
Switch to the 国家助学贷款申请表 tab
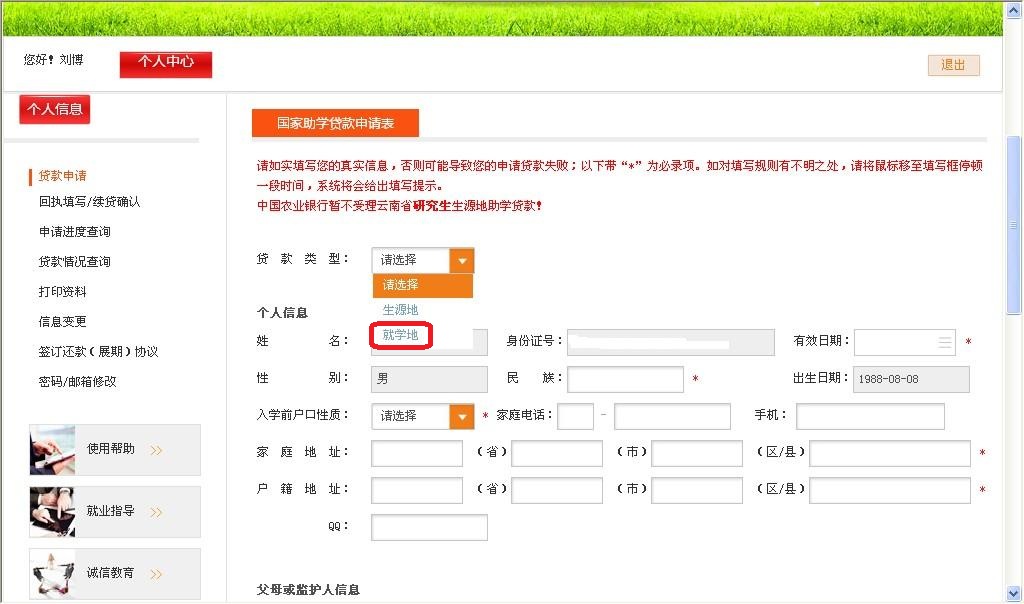click(335, 123)
